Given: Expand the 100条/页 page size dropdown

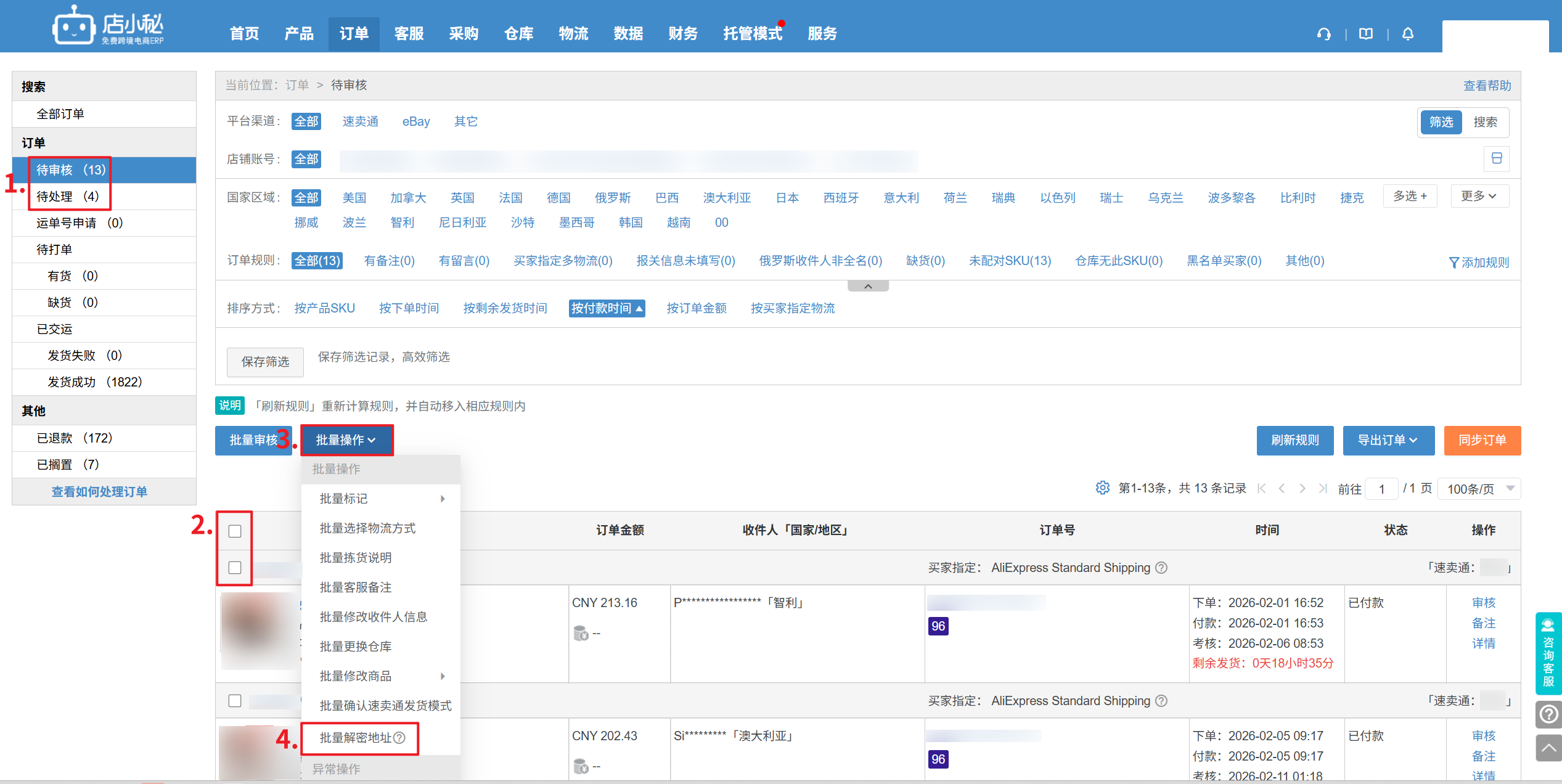Looking at the screenshot, I should click(1479, 489).
